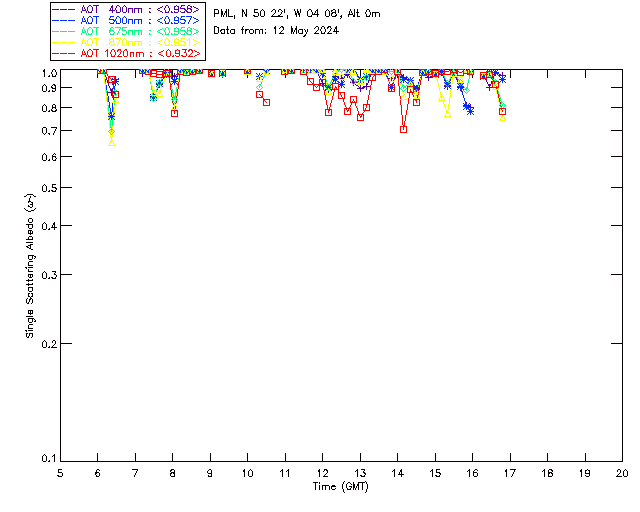Click the 12 tick label on time axis
The height and width of the screenshot is (512, 640).
[x=322, y=473]
